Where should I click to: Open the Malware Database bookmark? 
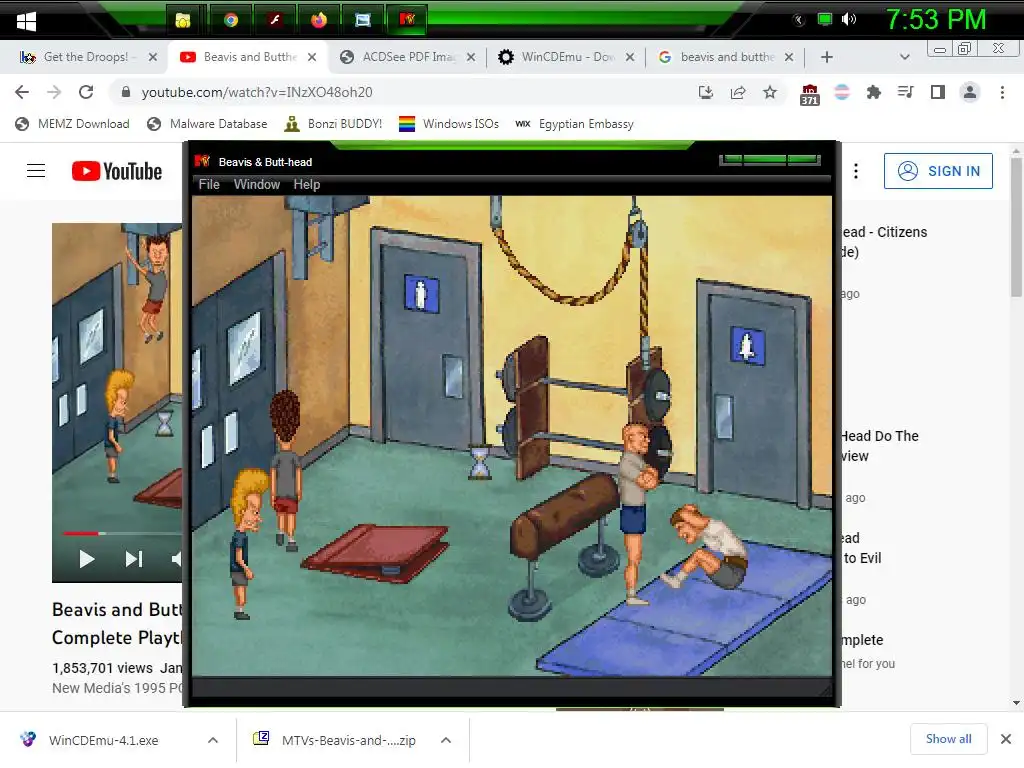[x=207, y=124]
